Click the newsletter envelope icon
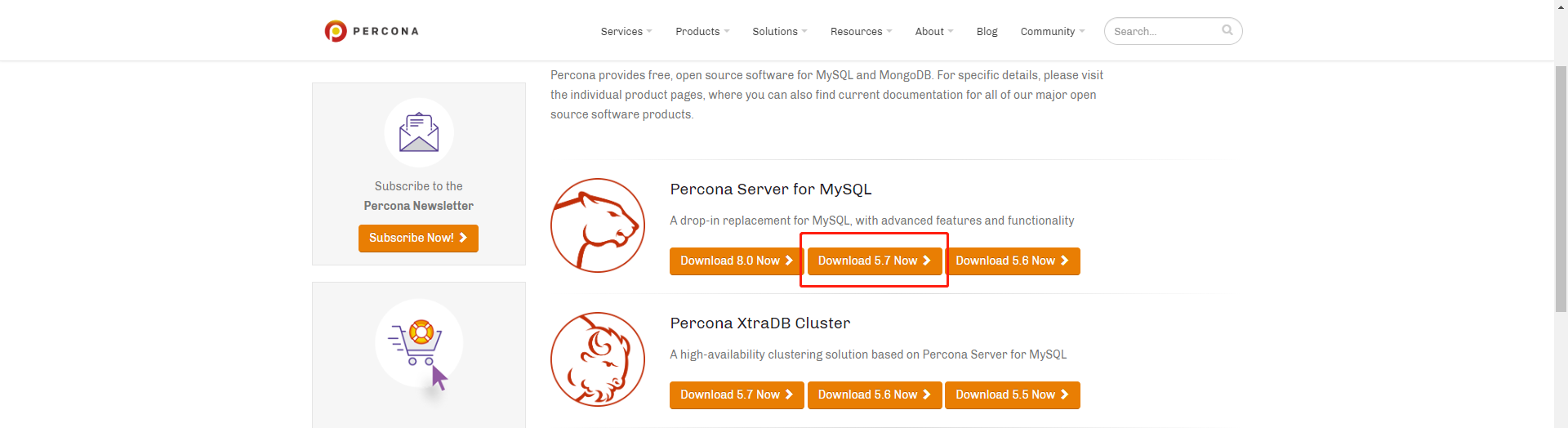Viewport: 1568px width, 428px height. point(419,132)
